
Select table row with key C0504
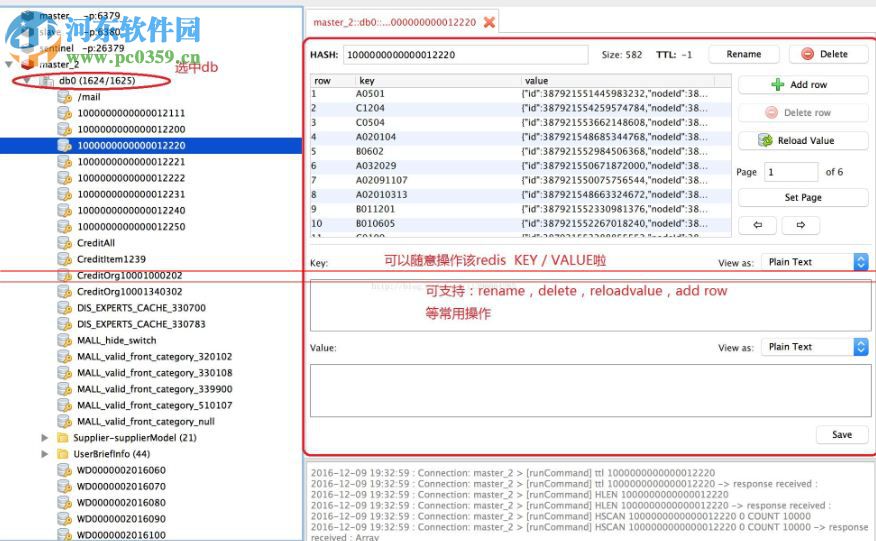521,123
